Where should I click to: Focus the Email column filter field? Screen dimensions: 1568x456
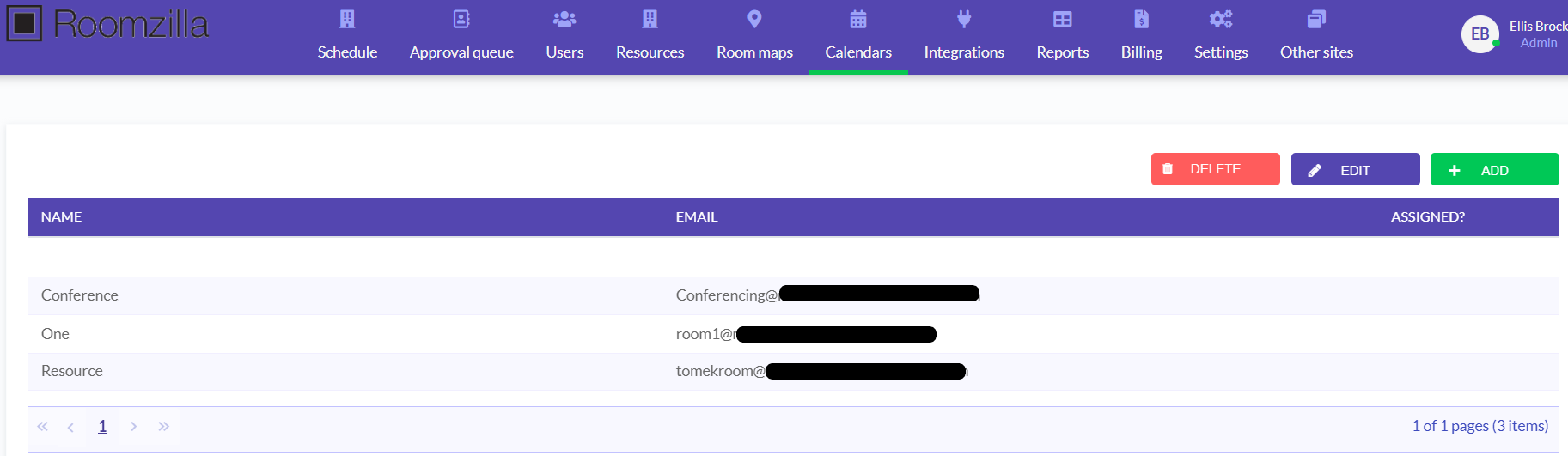(x=972, y=259)
